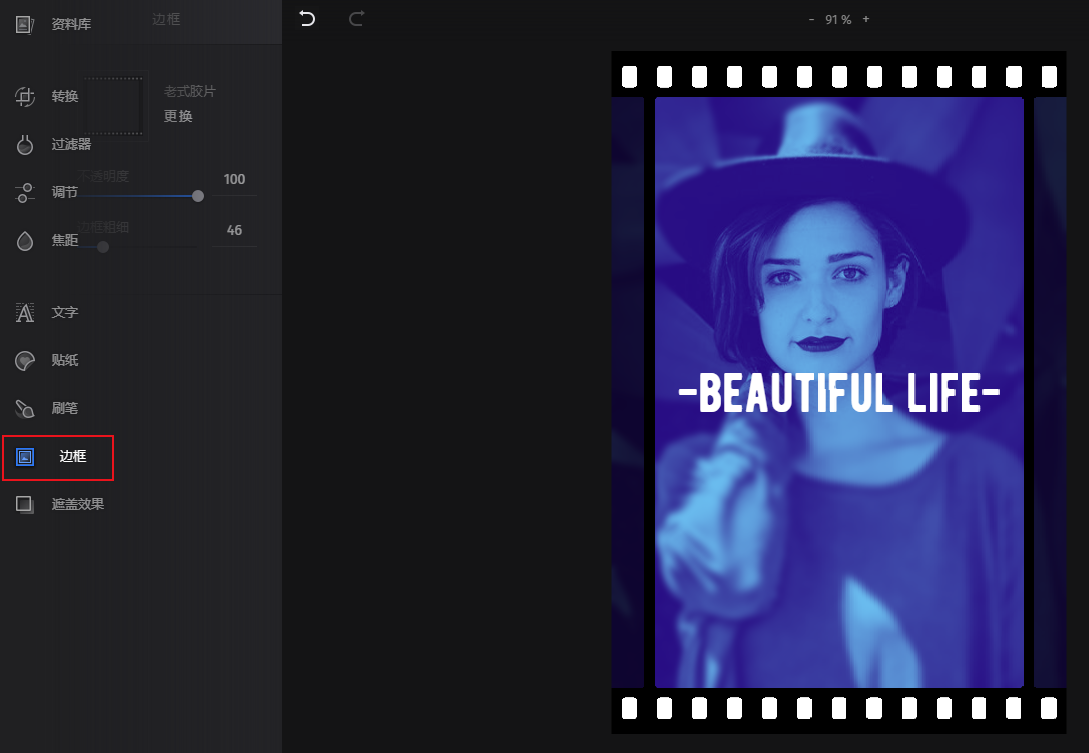
Task: Switch to the 焦距 menu item
Action: pyautogui.click(x=65, y=240)
